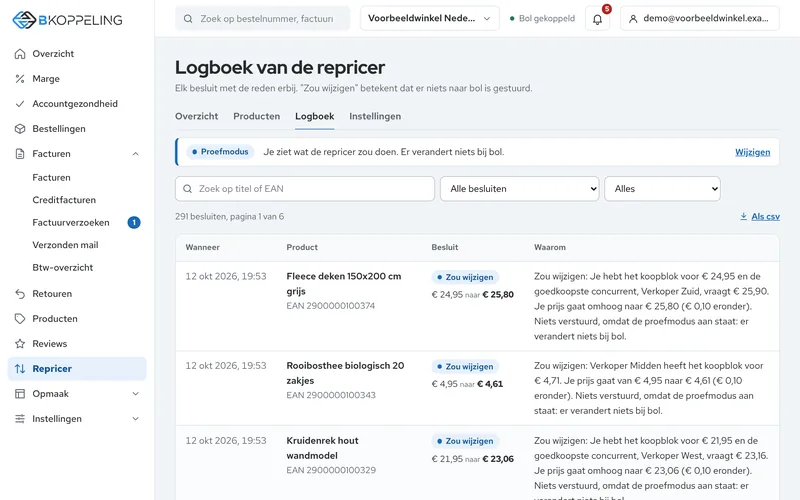This screenshot has width=800, height=500.
Task: Click Zou wijzigen badge in Kruidenrek row
Action: (465, 441)
